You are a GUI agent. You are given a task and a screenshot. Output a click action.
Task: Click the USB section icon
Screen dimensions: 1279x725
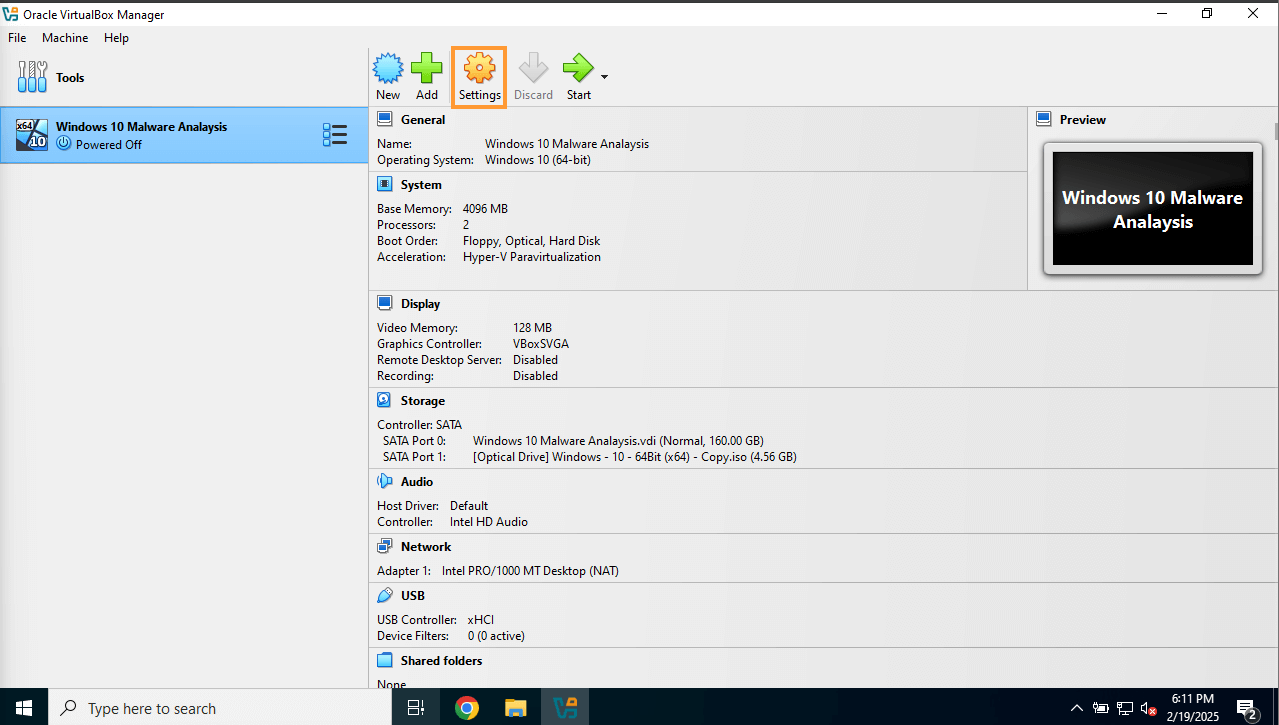pos(385,595)
